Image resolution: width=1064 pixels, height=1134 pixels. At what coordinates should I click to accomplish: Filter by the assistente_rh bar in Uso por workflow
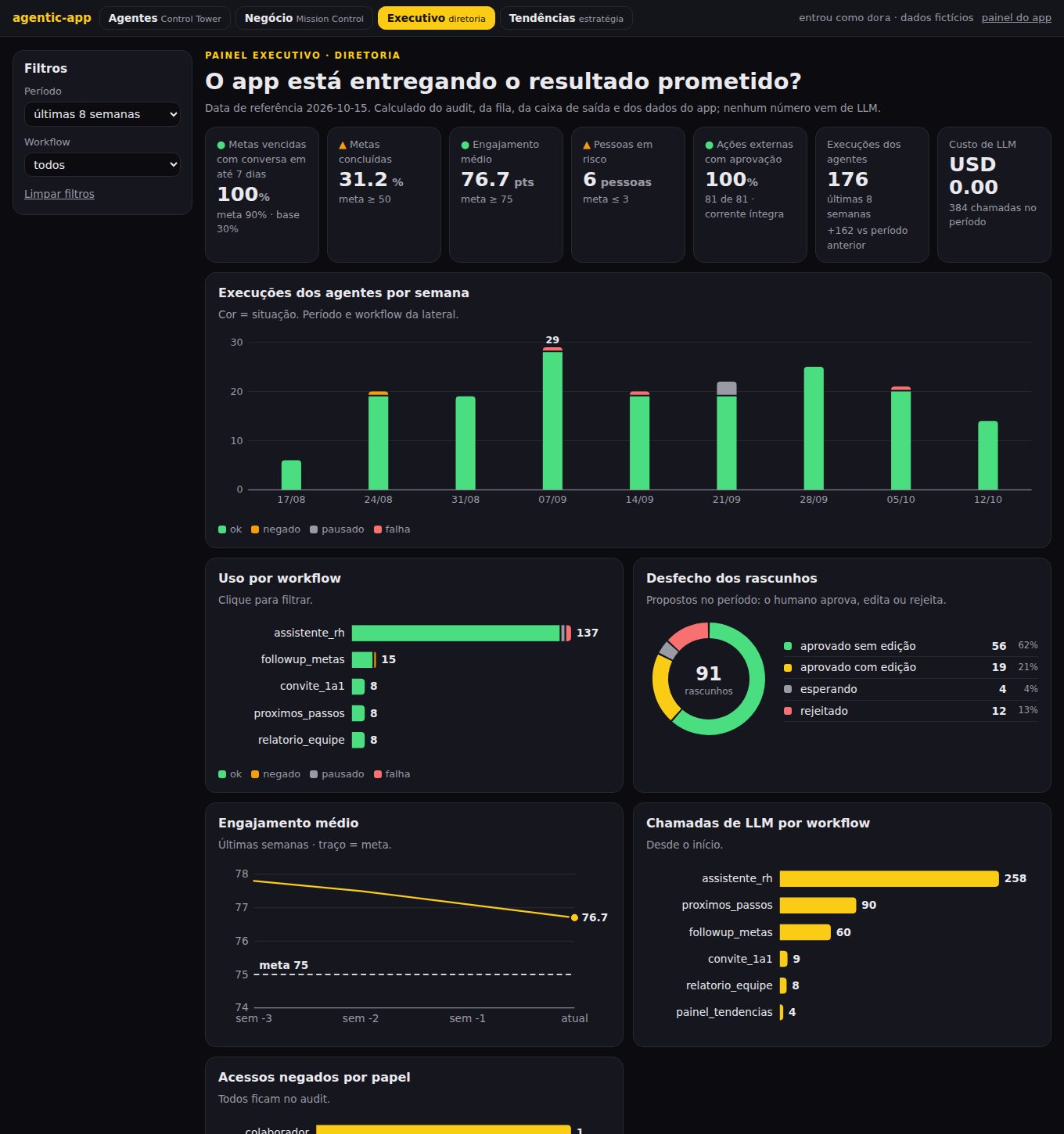pos(462,633)
